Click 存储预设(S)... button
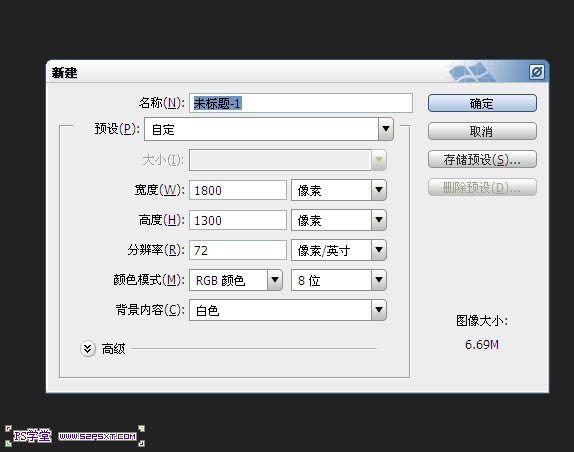574x452 pixels. tap(482, 159)
